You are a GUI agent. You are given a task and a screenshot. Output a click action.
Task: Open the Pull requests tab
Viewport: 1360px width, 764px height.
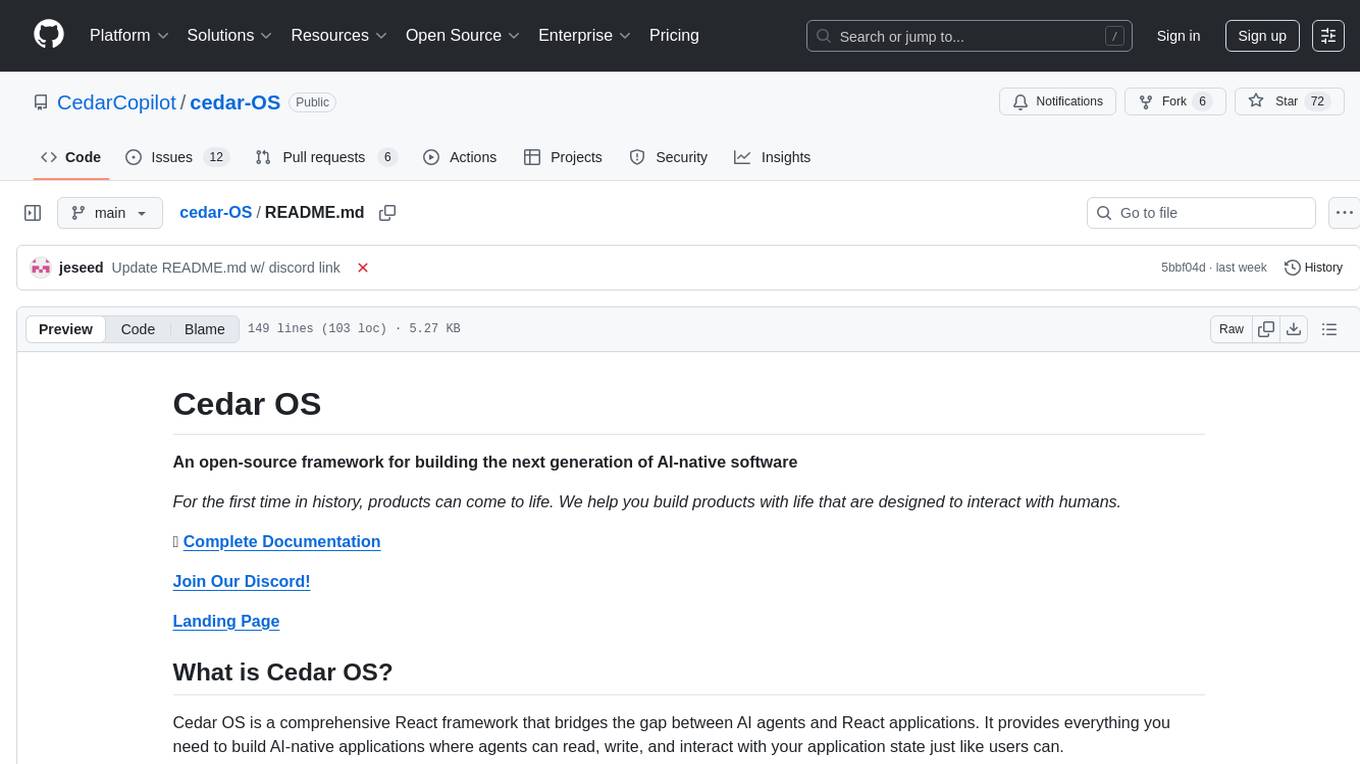tap(326, 157)
